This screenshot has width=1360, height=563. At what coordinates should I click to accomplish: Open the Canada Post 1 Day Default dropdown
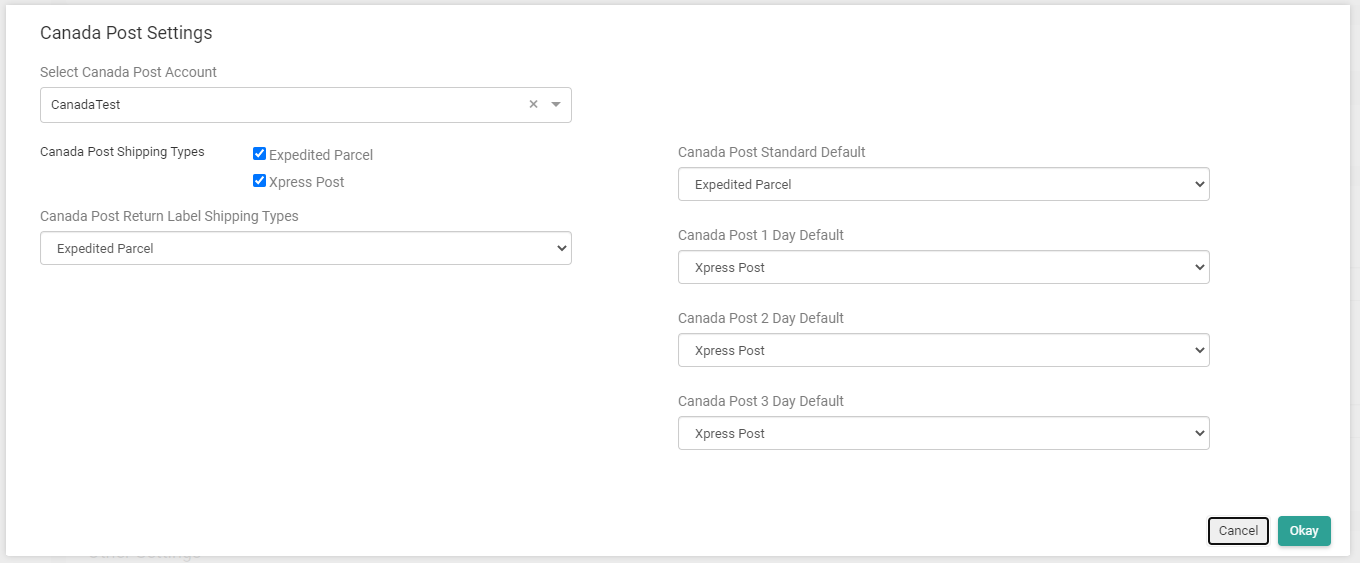(944, 267)
